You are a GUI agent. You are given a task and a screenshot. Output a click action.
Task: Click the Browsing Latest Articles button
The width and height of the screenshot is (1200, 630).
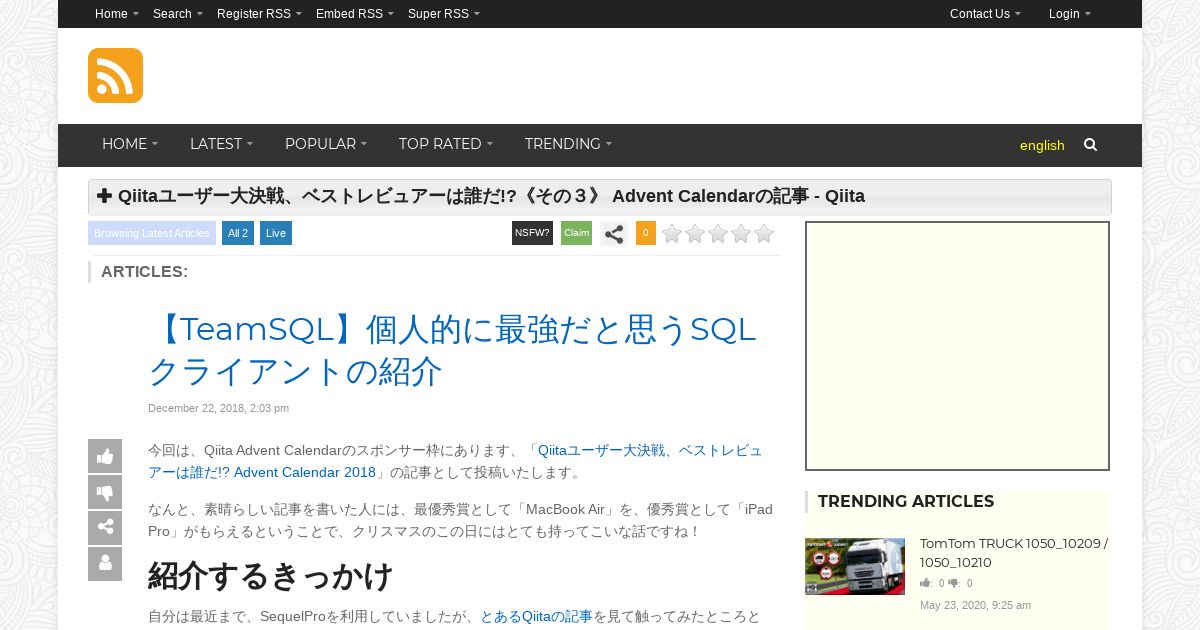pyautogui.click(x=152, y=233)
